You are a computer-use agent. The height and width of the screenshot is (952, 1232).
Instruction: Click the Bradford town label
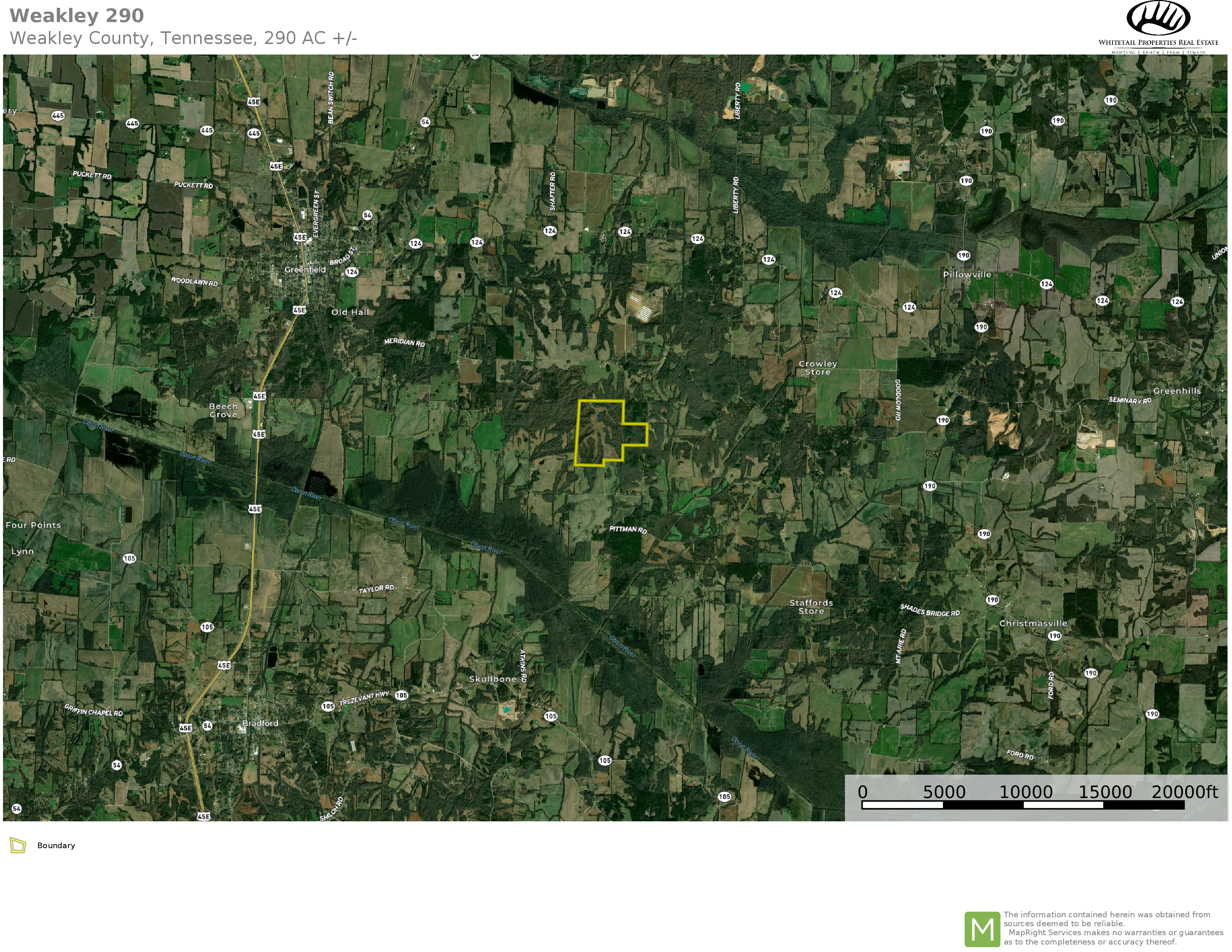point(260,723)
